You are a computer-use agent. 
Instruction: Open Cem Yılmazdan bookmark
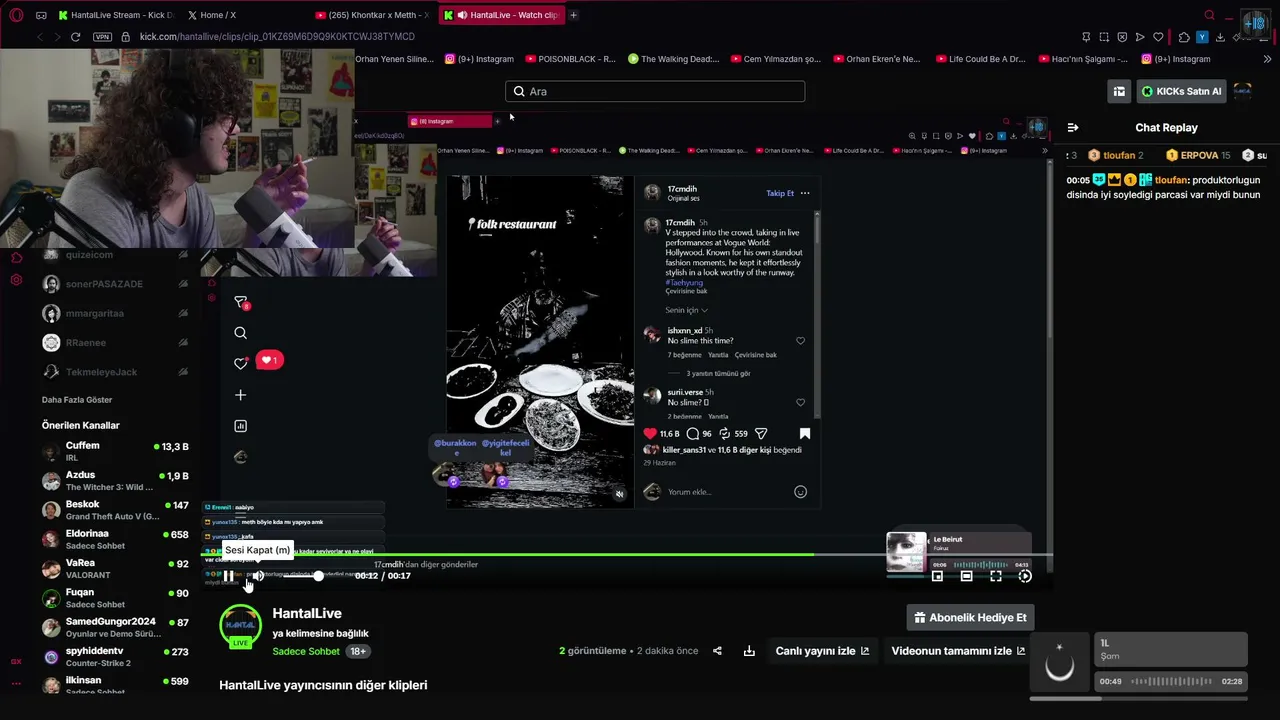[x=777, y=59]
